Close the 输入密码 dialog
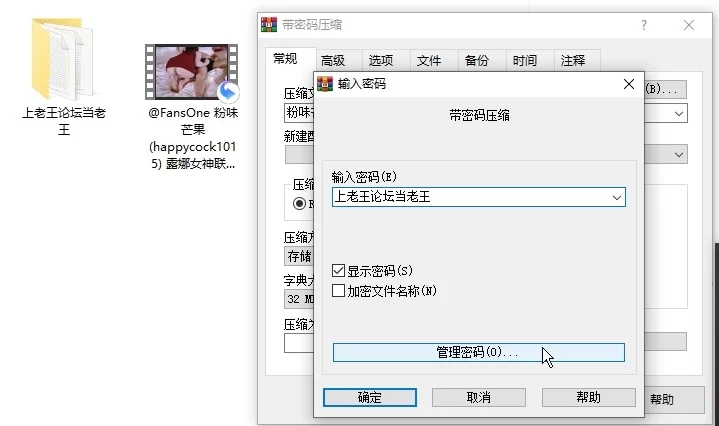This screenshot has height=426, width=719. pyautogui.click(x=629, y=84)
